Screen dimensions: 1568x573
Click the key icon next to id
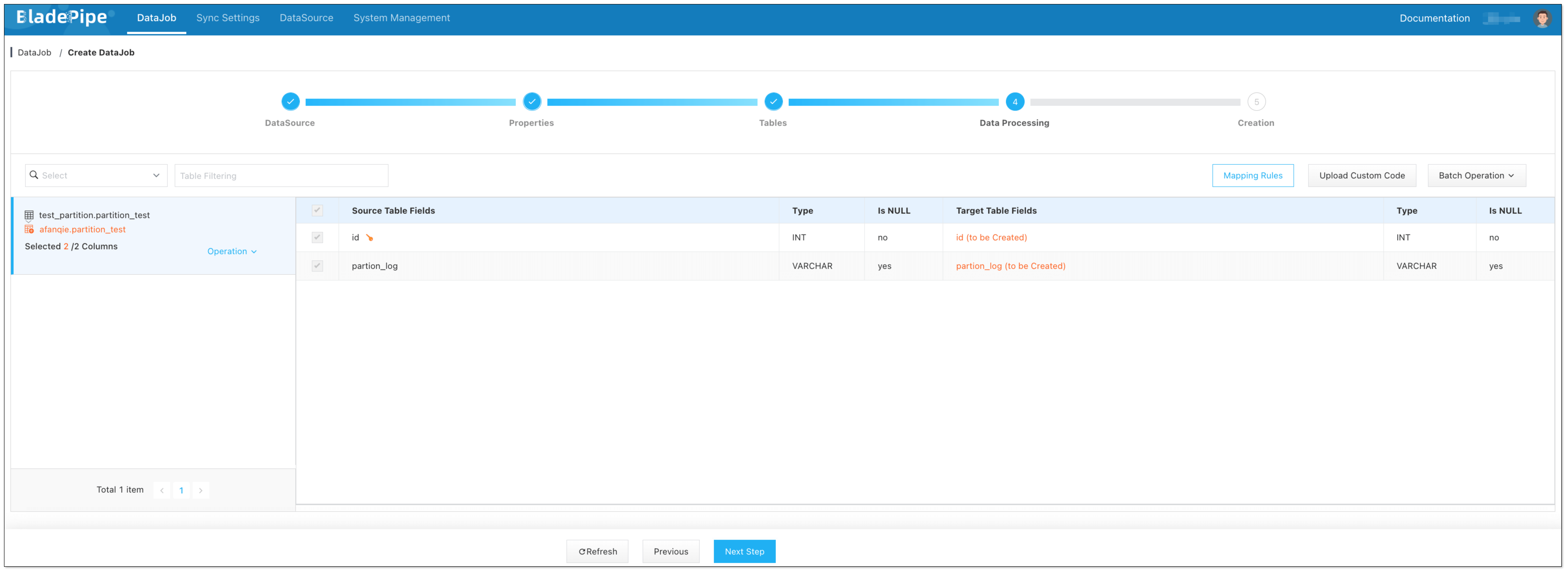(x=370, y=237)
